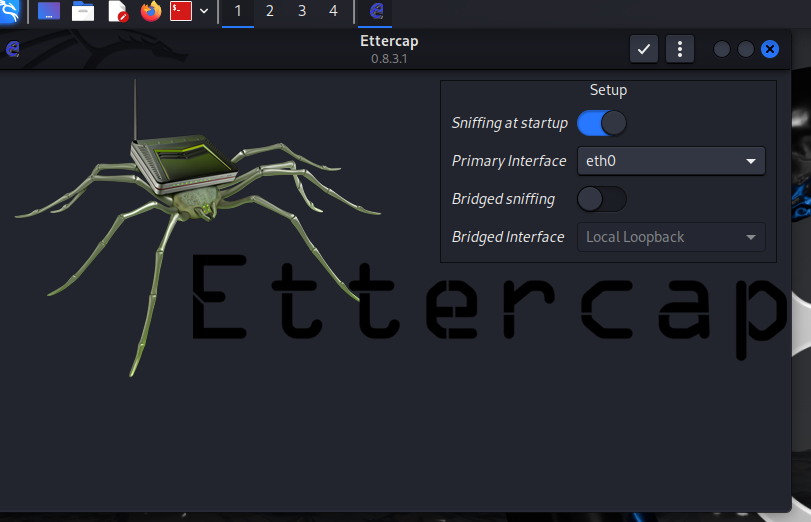The image size is (811, 522).
Task: Click the 0.8.3.1 version text
Action: [x=389, y=59]
